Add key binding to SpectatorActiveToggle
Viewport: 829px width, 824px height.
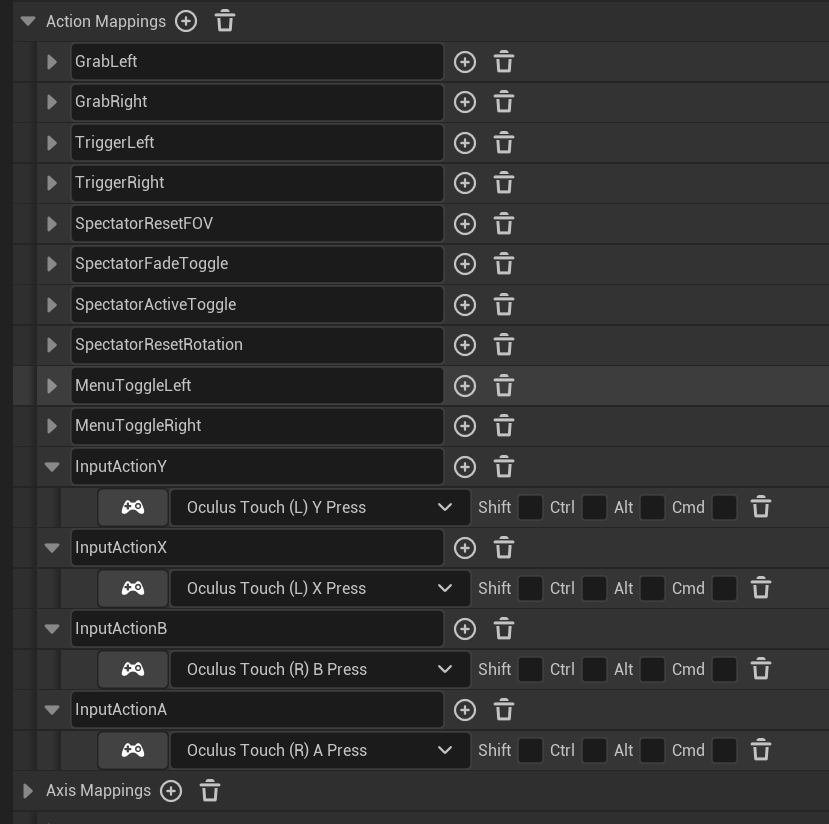[465, 305]
